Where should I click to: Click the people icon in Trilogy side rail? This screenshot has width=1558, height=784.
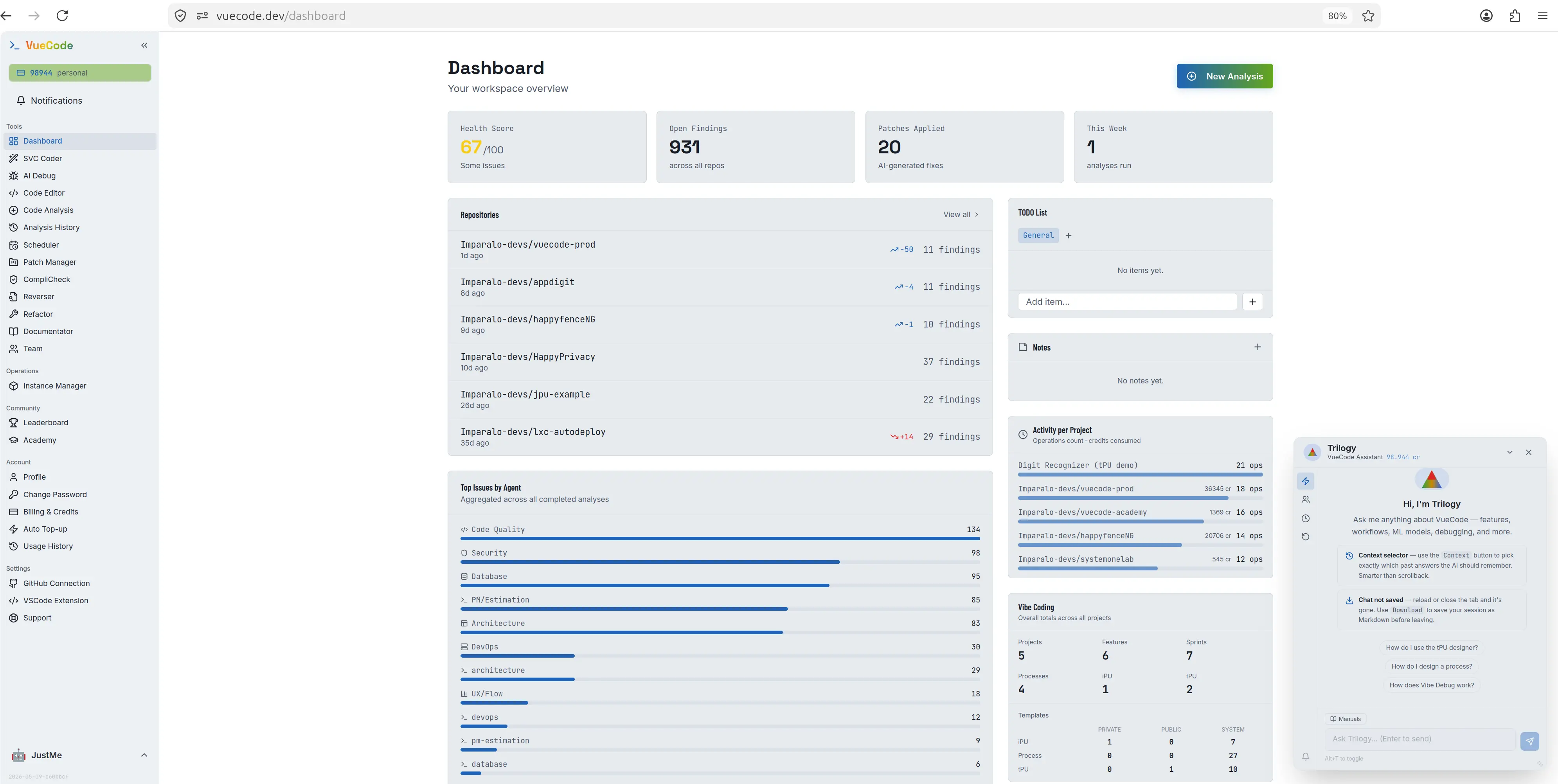coord(1306,500)
